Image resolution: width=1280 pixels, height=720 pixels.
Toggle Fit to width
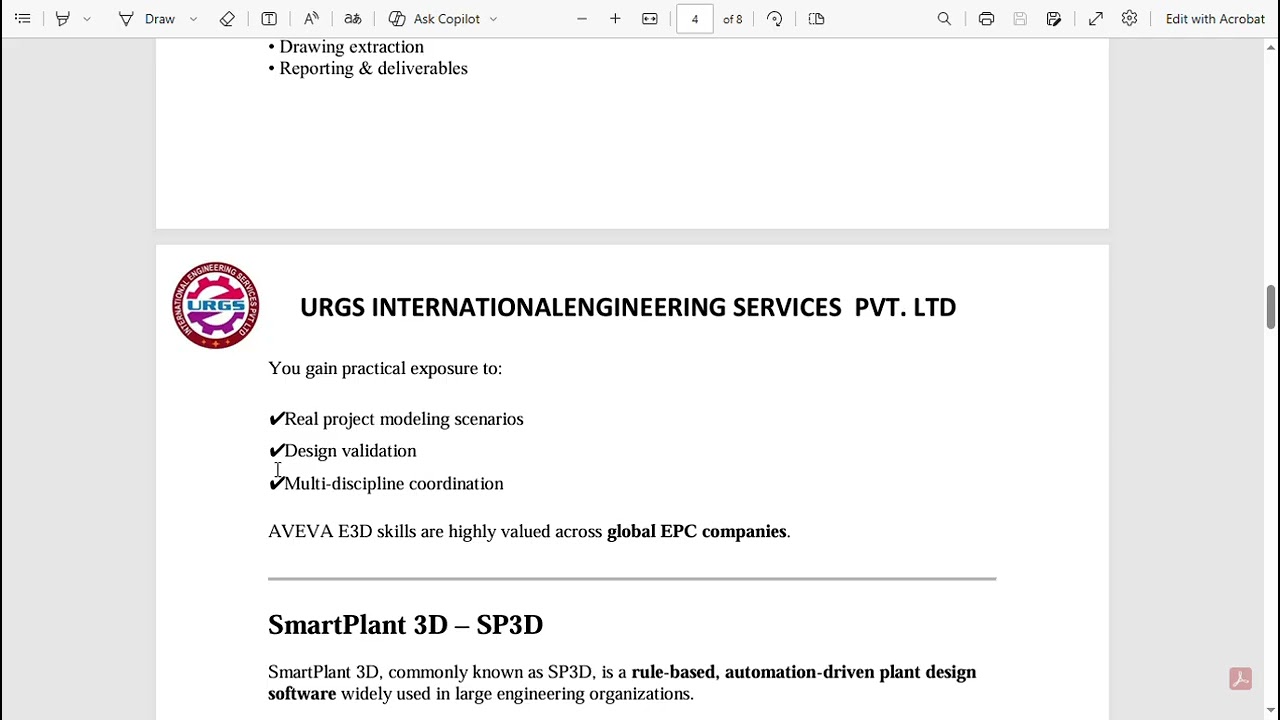(x=650, y=19)
